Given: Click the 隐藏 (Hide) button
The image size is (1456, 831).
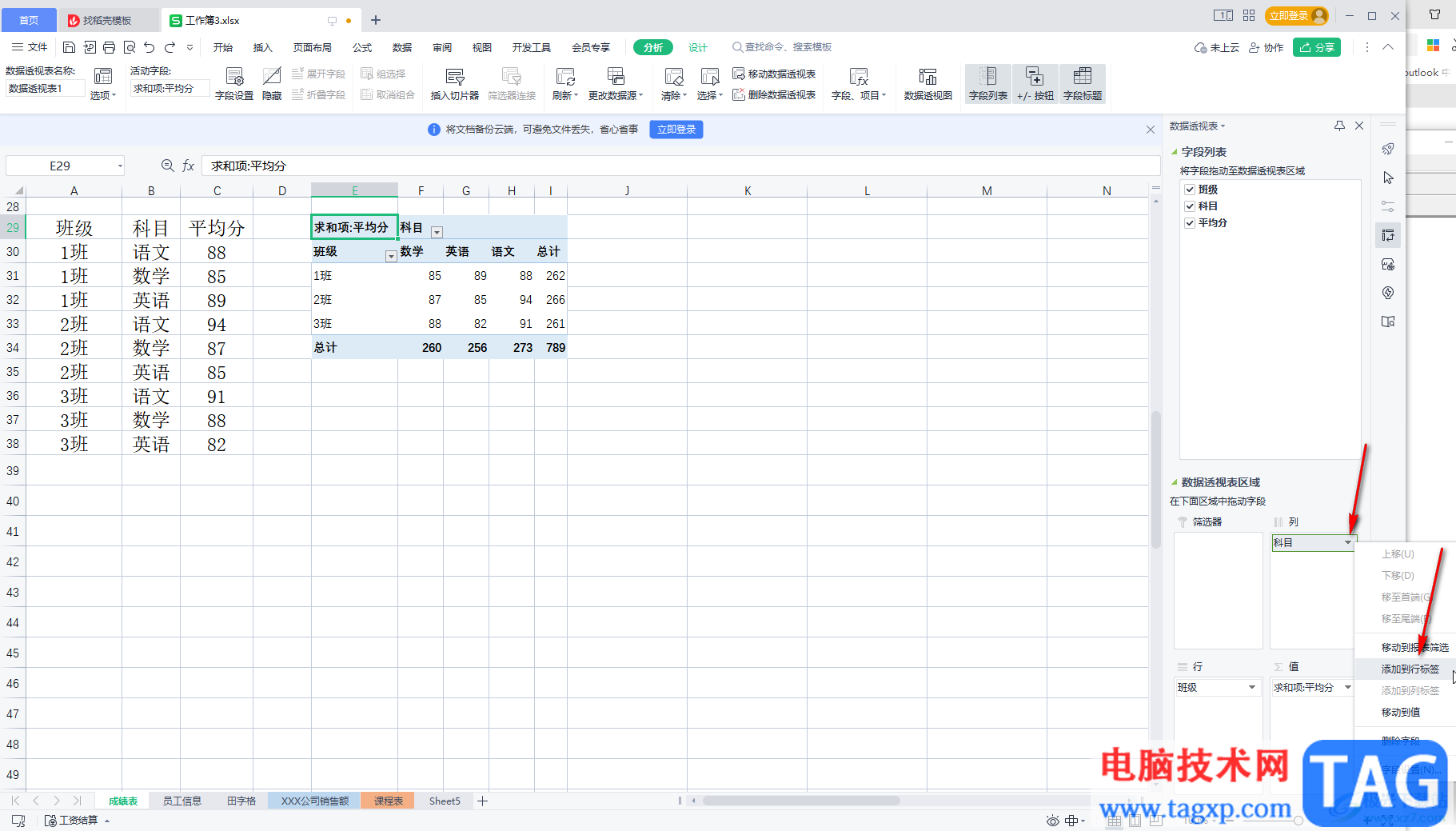Looking at the screenshot, I should point(272,84).
